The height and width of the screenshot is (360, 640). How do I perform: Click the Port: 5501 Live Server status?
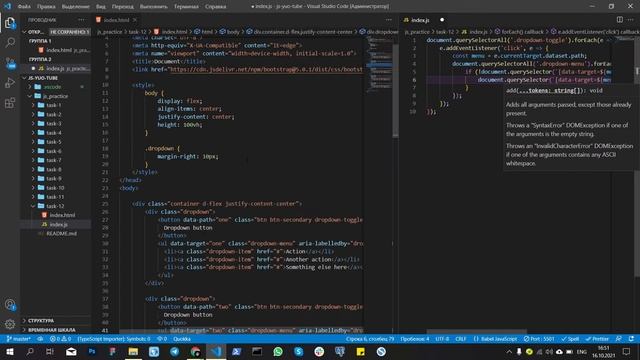click(x=539, y=339)
